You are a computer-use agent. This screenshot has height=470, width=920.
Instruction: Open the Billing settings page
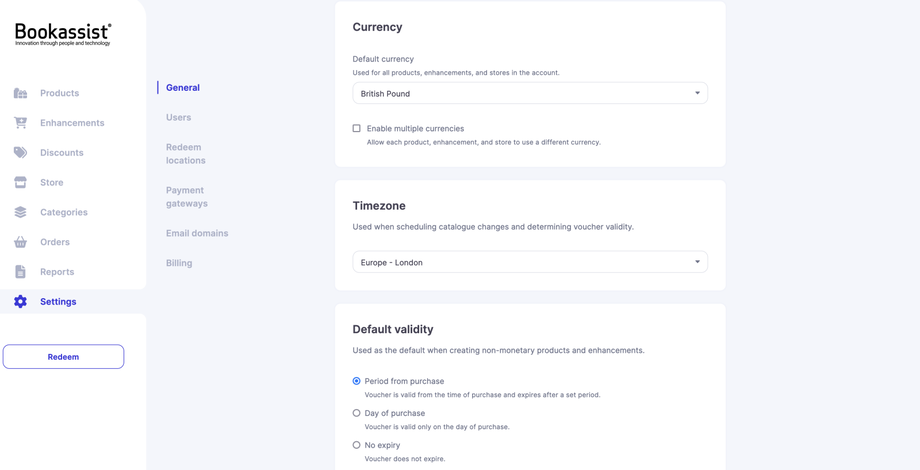[179, 263]
